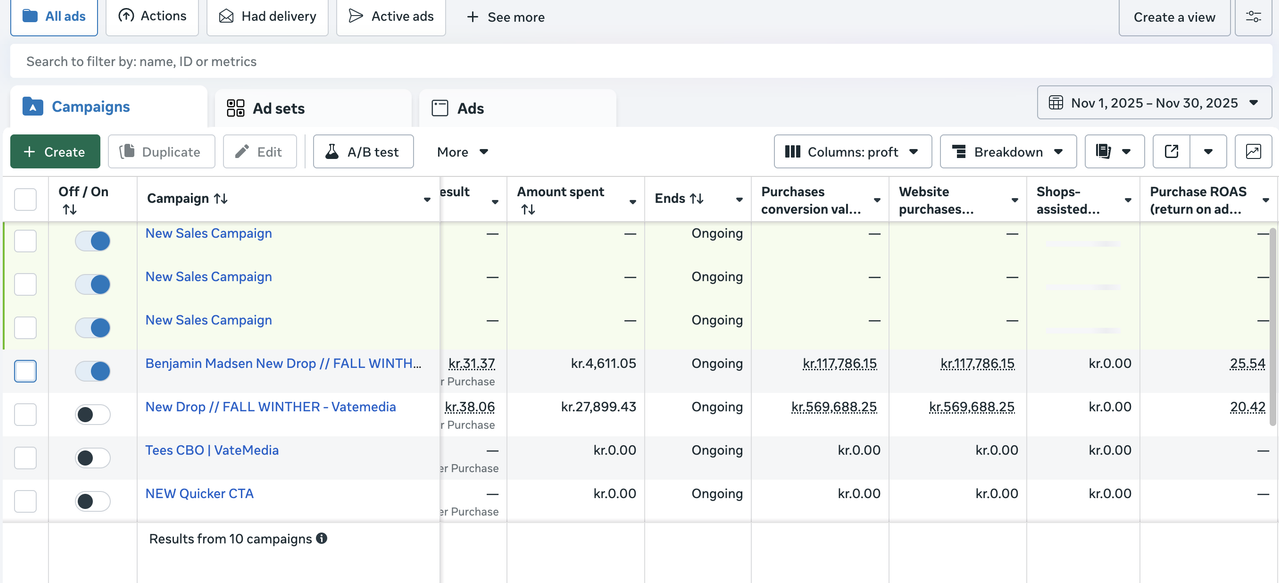Screen dimensions: 1279x583
Task: Click the green Create button
Action: coord(55,152)
